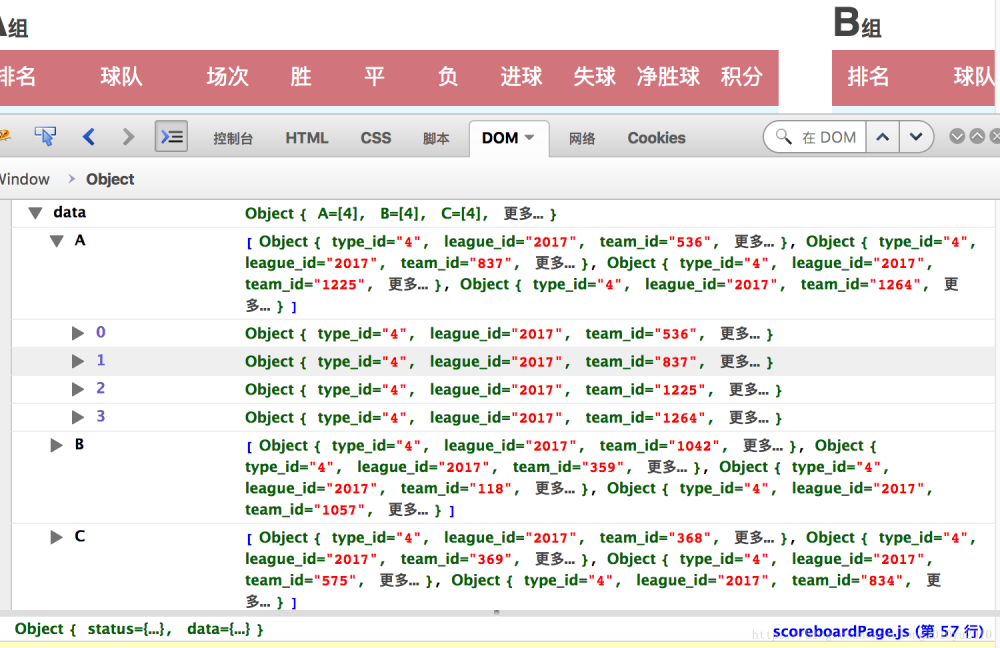Expand array item 2

78,389
